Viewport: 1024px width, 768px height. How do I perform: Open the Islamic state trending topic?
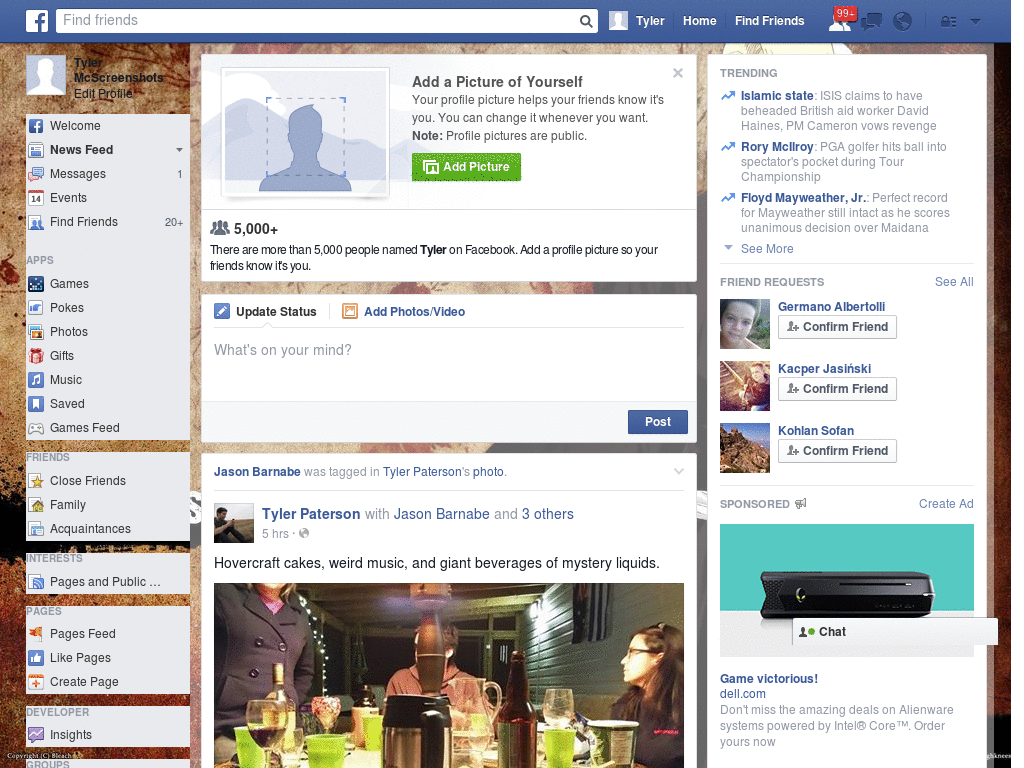(776, 95)
